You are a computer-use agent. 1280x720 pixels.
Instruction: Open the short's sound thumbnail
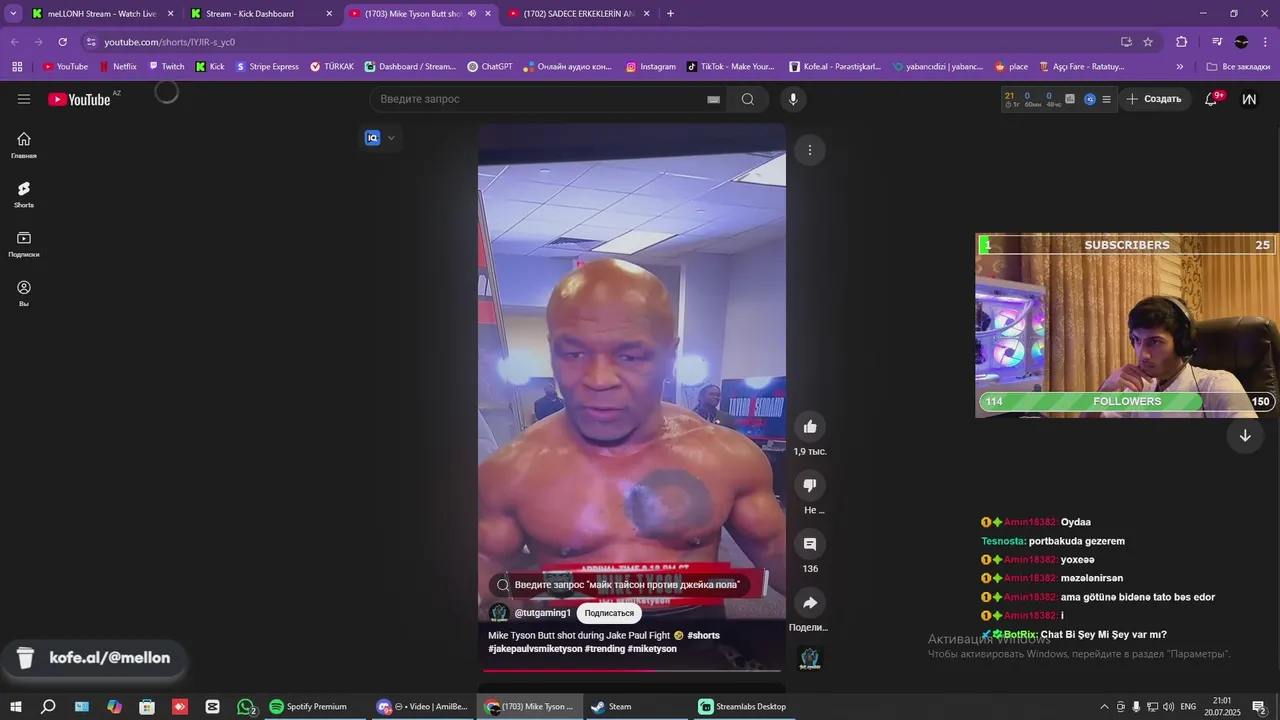coord(810,658)
